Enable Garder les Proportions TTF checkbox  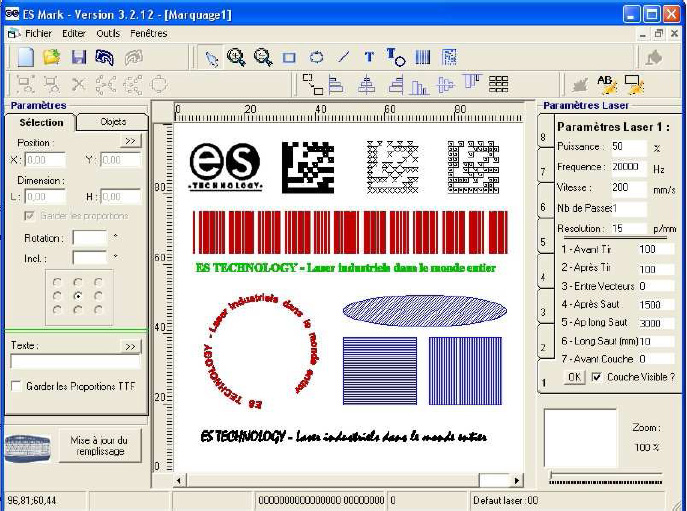pos(16,386)
